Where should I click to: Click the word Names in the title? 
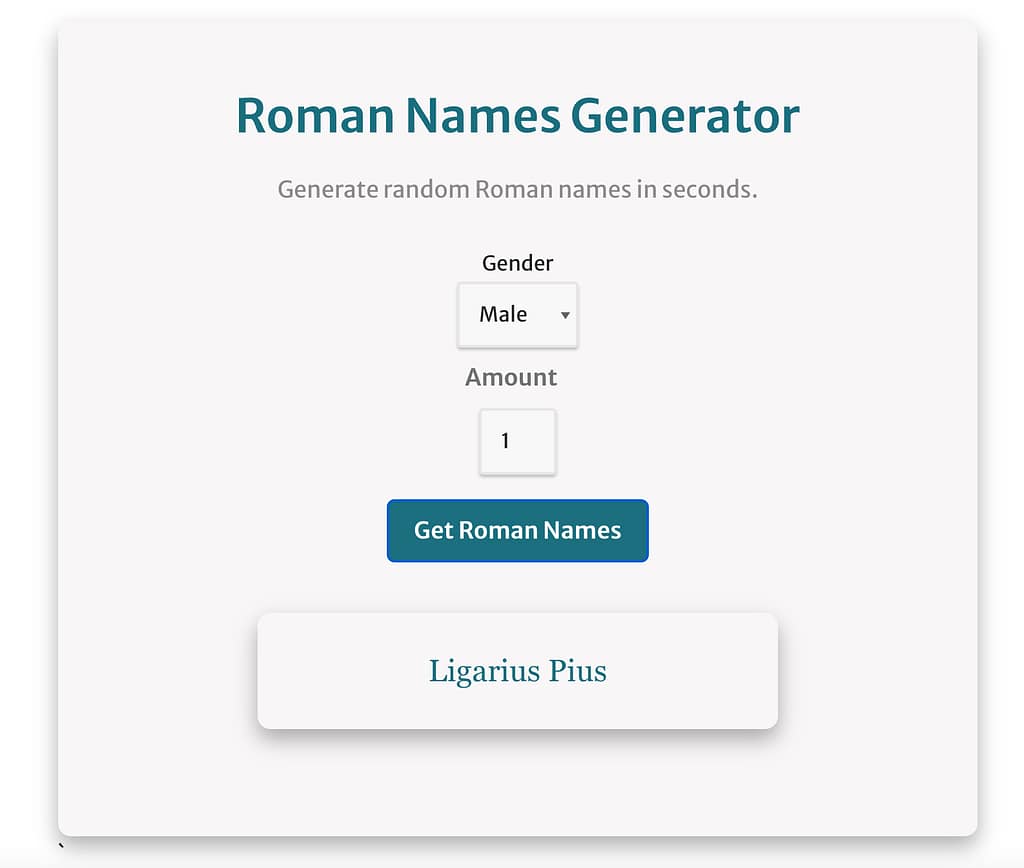click(483, 116)
